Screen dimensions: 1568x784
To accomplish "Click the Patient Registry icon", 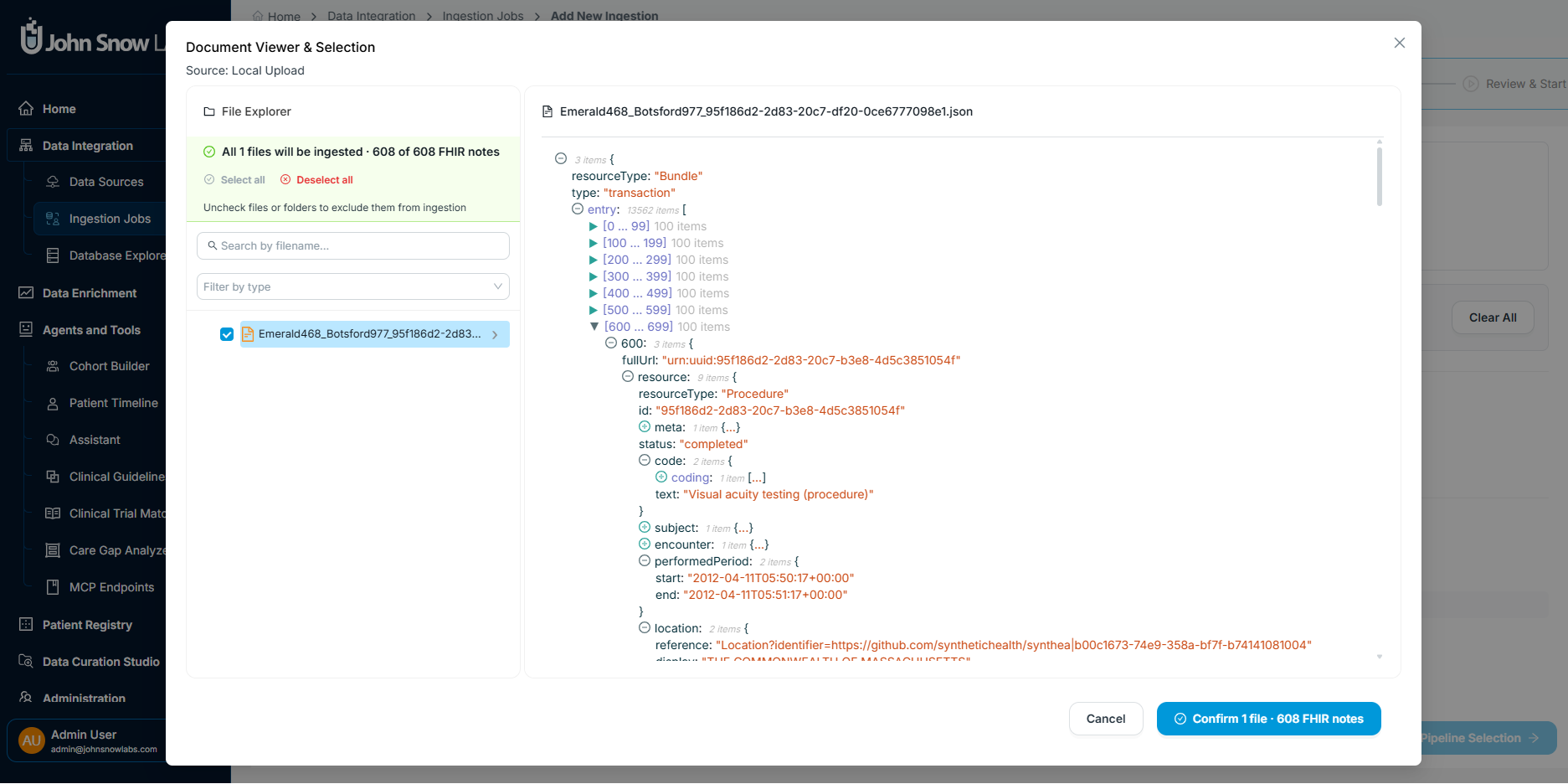I will (x=26, y=625).
